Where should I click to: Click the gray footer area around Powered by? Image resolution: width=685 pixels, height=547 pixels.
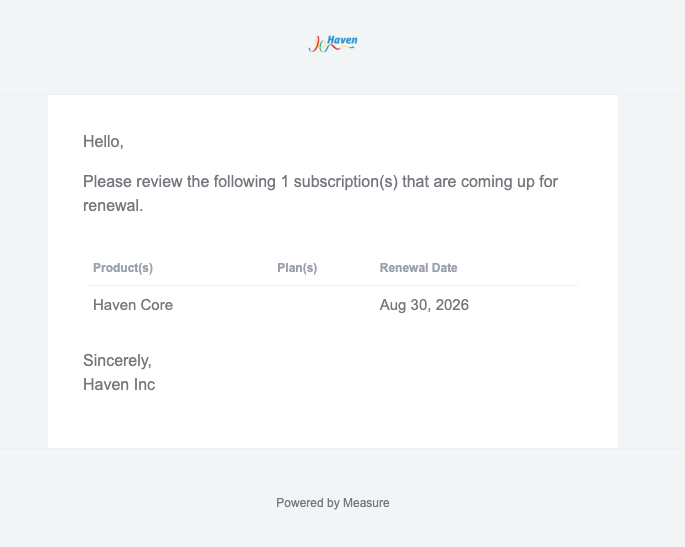tap(342, 498)
